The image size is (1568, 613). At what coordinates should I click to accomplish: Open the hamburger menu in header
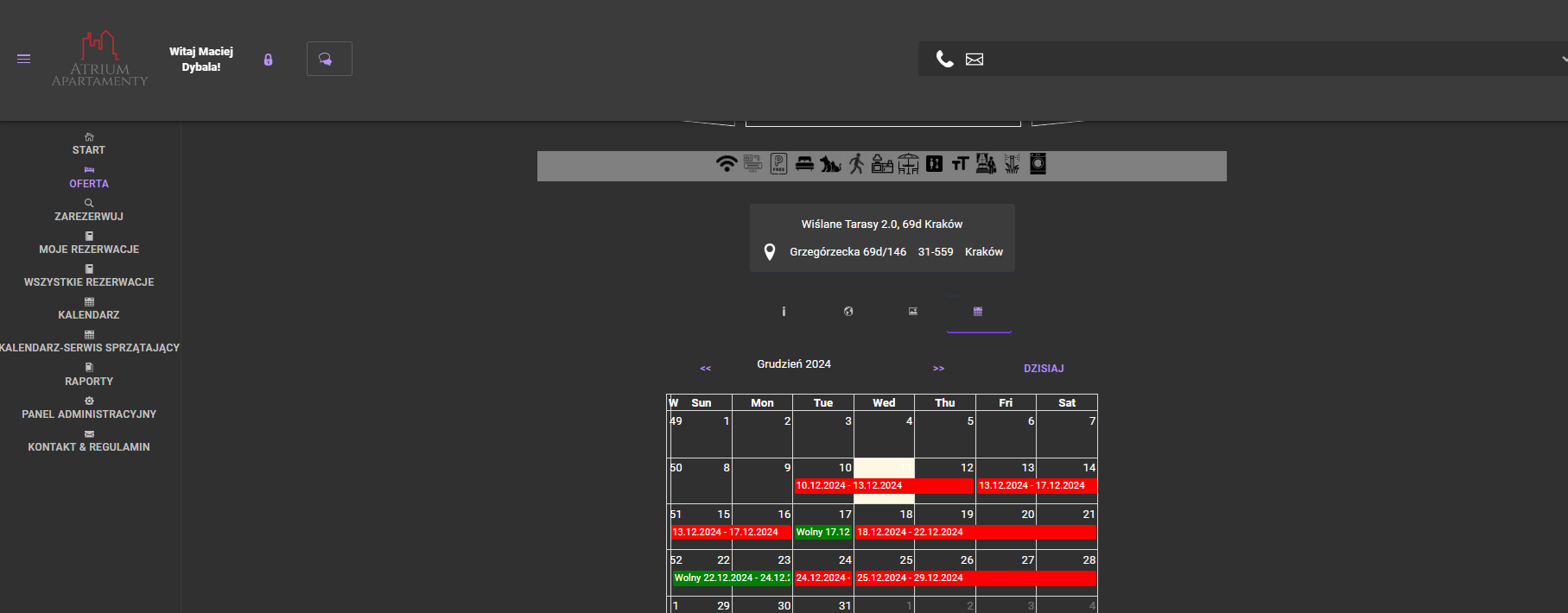point(24,59)
